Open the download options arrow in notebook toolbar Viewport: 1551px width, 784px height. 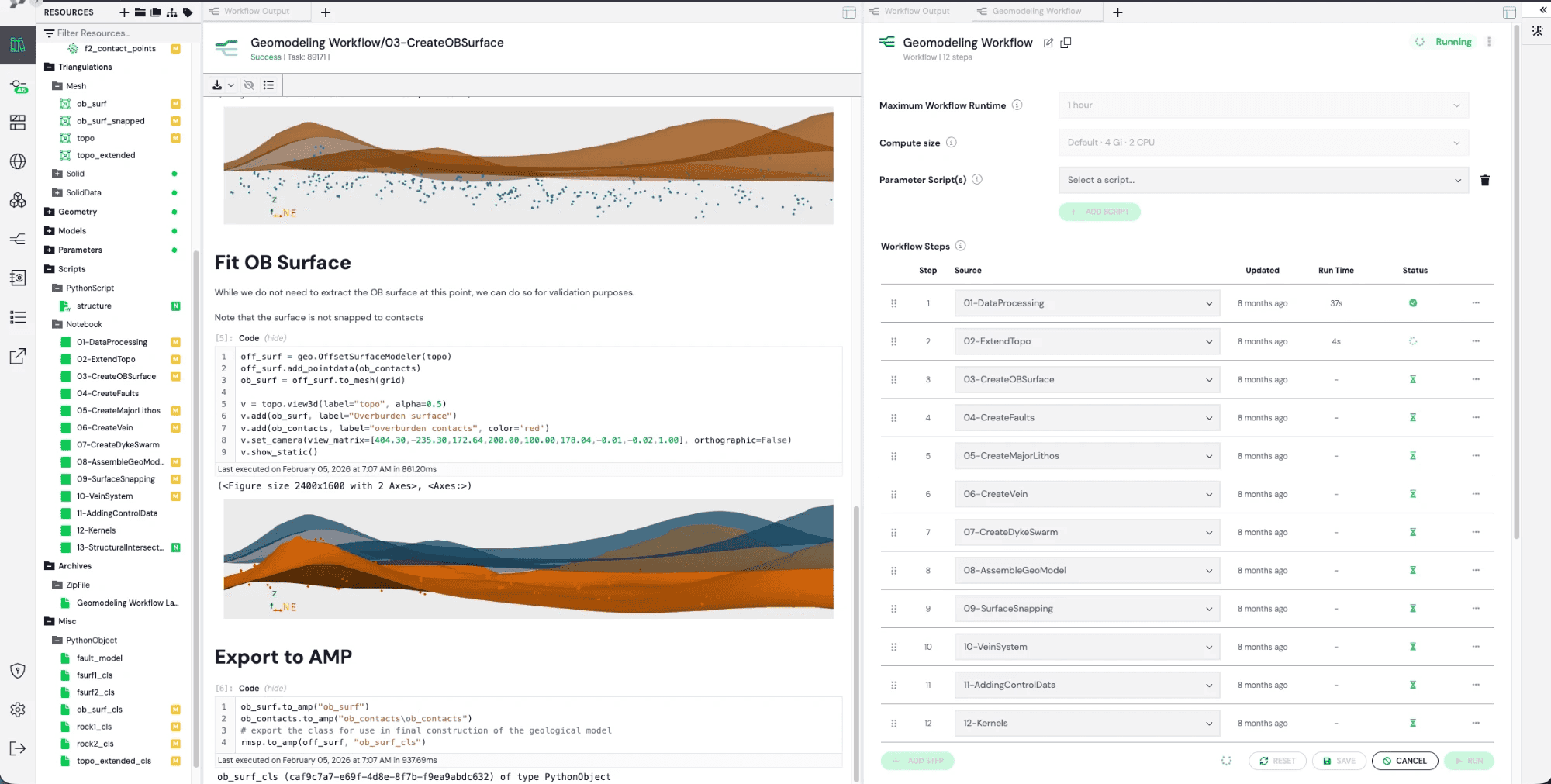coord(231,85)
